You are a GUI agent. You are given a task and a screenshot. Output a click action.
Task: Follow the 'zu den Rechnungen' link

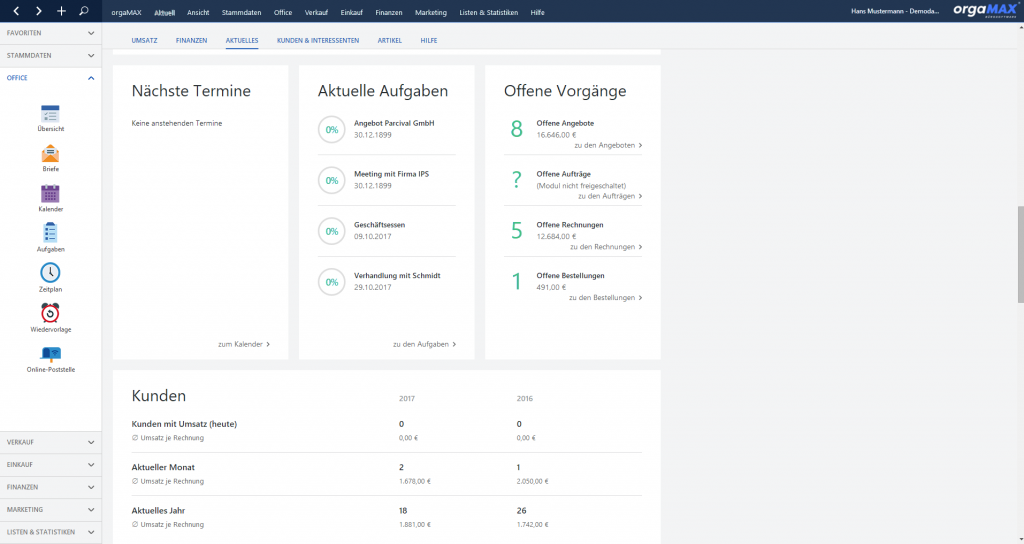tap(606, 247)
